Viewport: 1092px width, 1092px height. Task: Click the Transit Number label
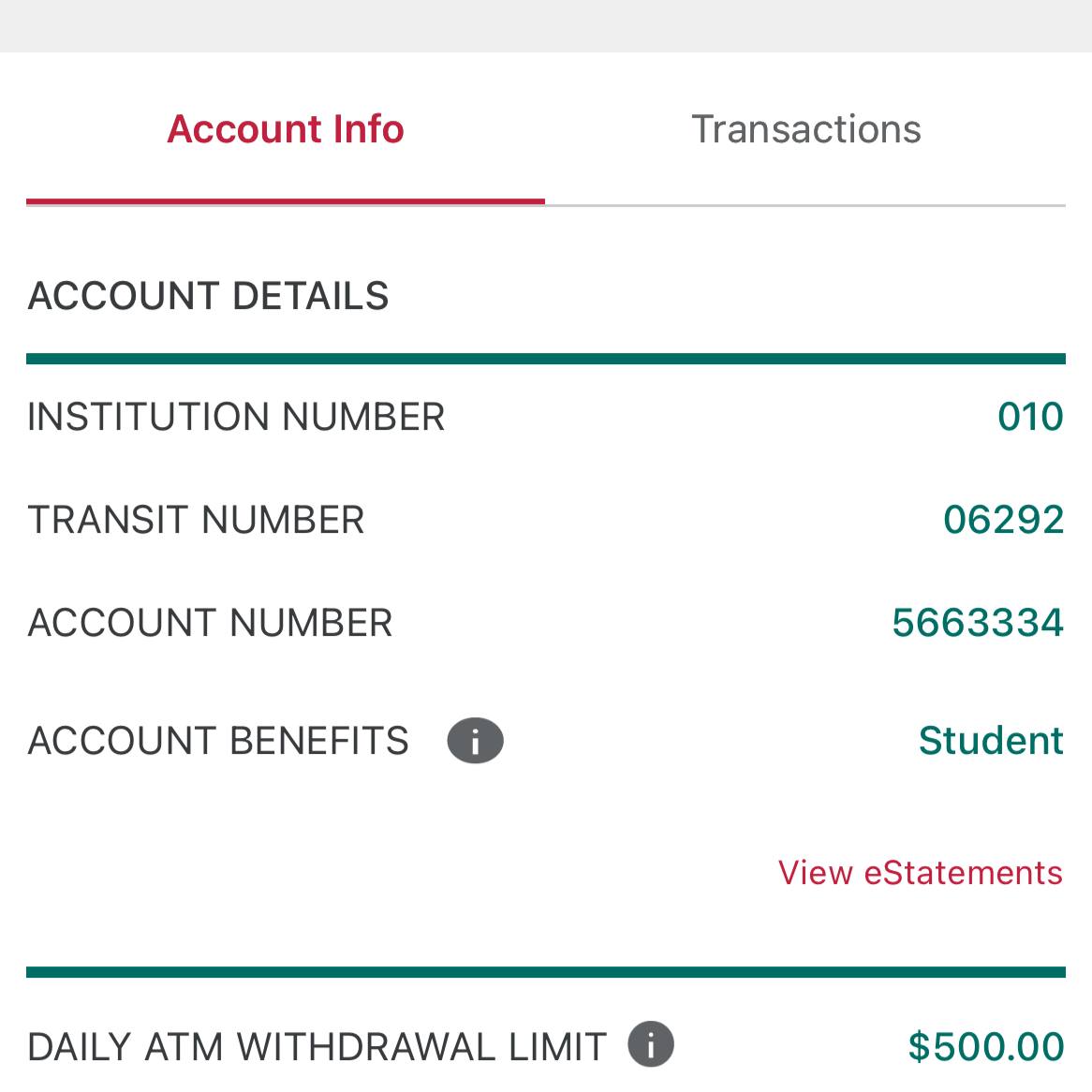(x=196, y=520)
